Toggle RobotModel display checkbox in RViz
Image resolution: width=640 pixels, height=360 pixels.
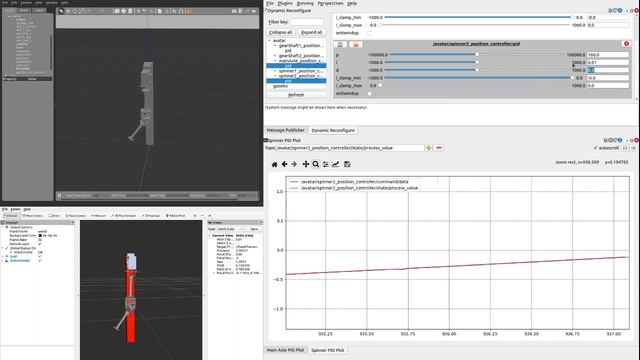(40, 260)
